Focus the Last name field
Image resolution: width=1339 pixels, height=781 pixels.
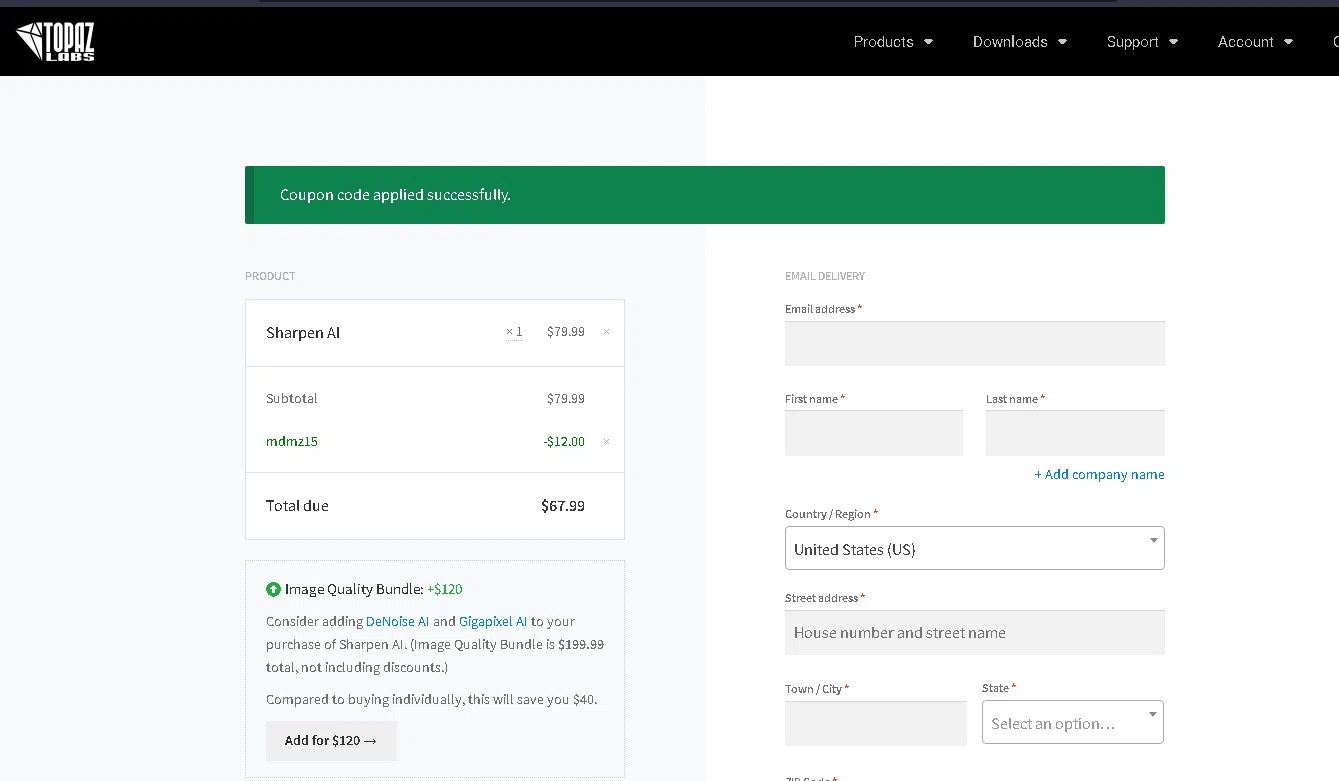(1075, 433)
